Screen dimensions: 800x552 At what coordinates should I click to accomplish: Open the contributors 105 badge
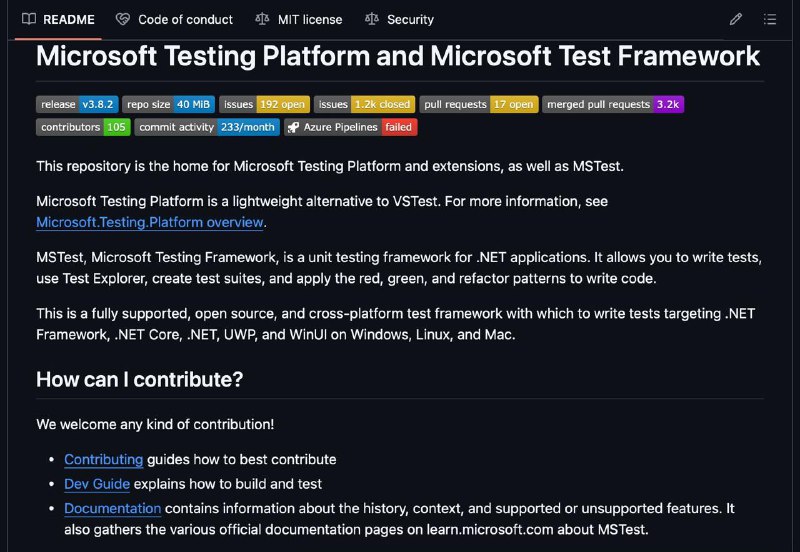click(83, 127)
